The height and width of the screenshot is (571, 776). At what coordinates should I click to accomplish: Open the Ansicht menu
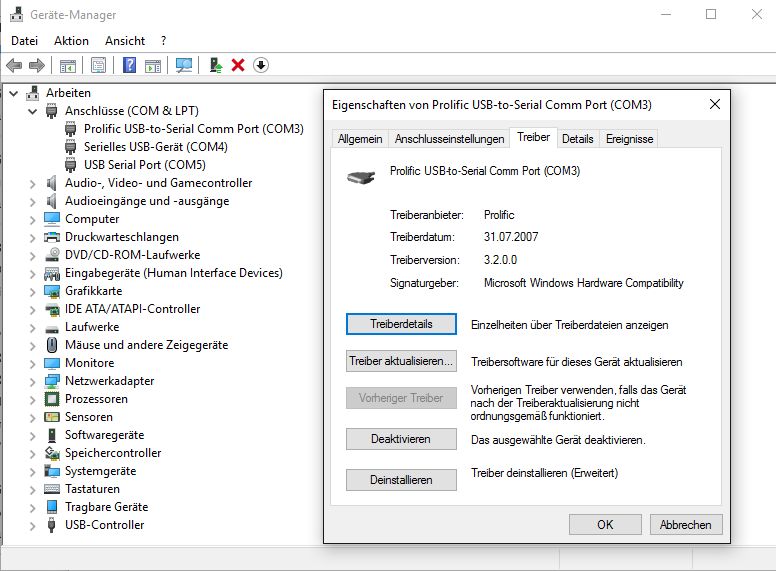[x=125, y=41]
